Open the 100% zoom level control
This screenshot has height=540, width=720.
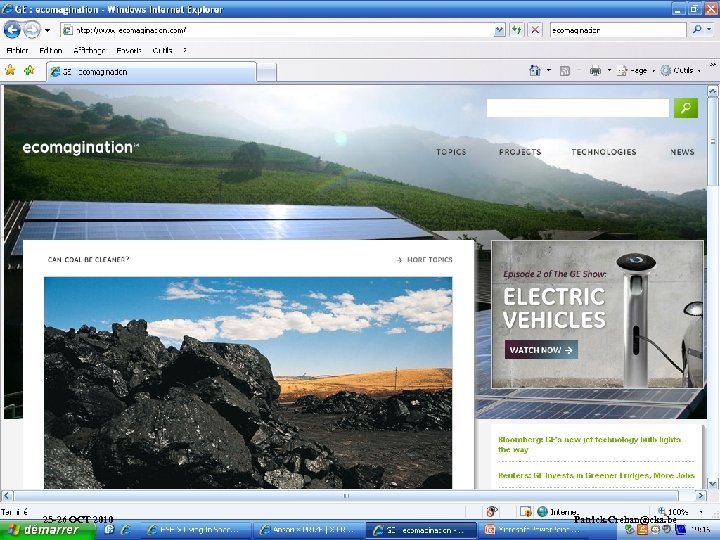point(680,512)
